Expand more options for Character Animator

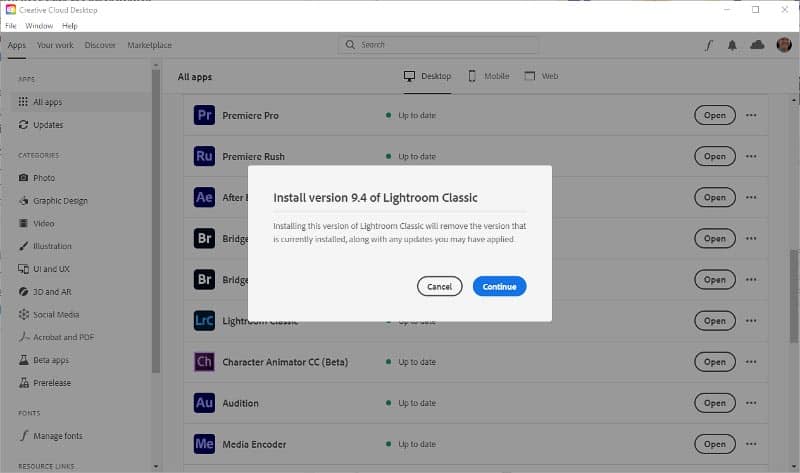pyautogui.click(x=751, y=362)
